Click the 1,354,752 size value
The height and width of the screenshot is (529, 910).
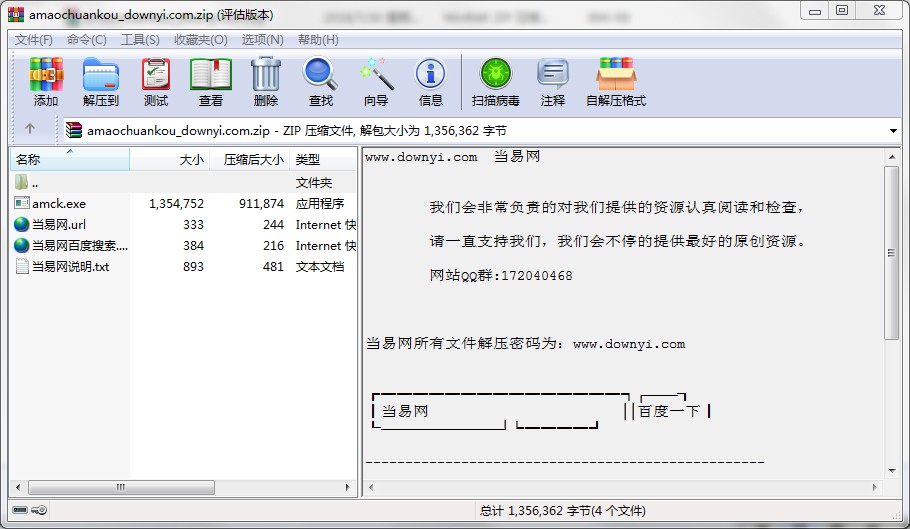[x=176, y=204]
